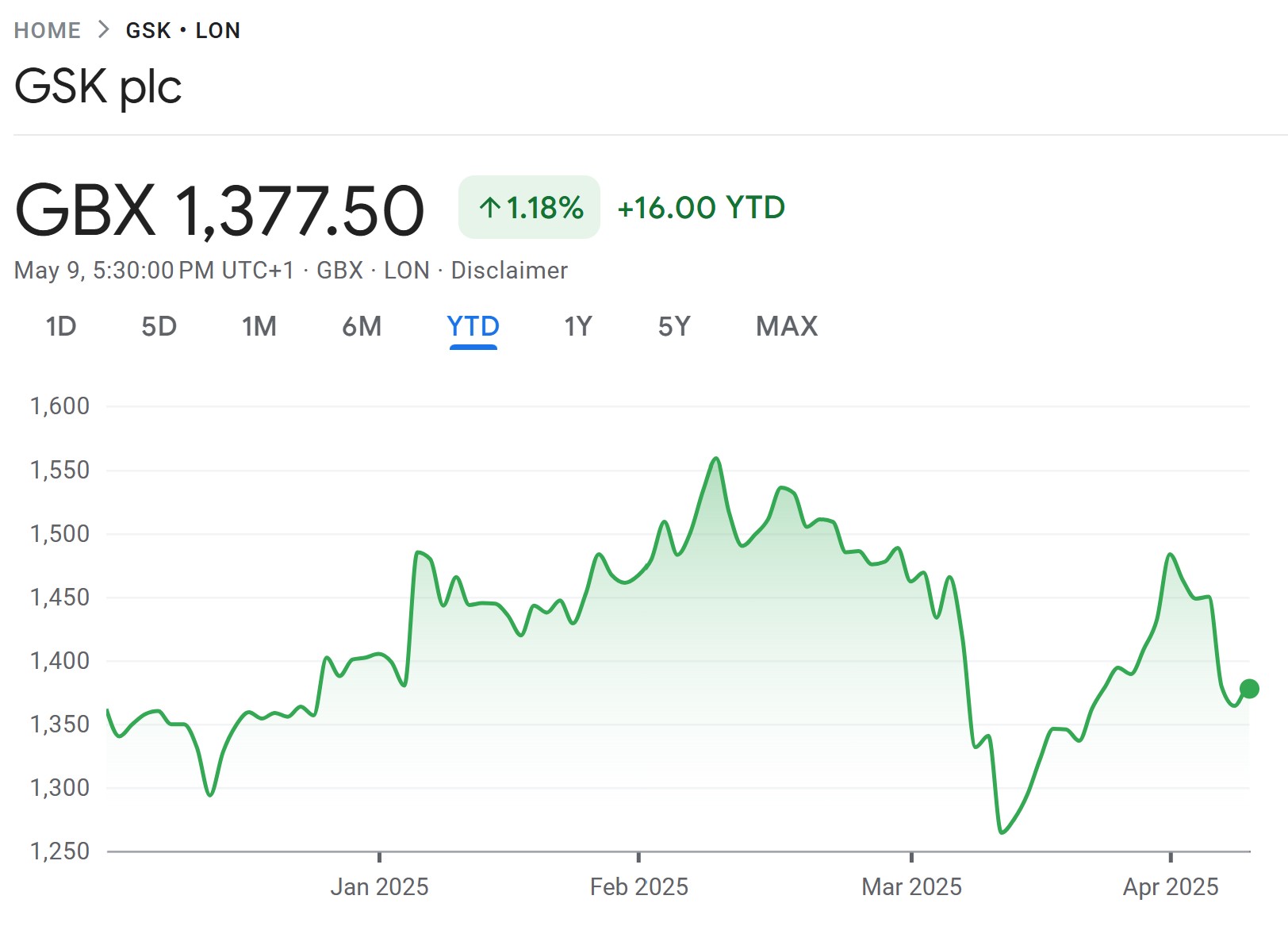Choose the 5Y time range

click(x=674, y=326)
